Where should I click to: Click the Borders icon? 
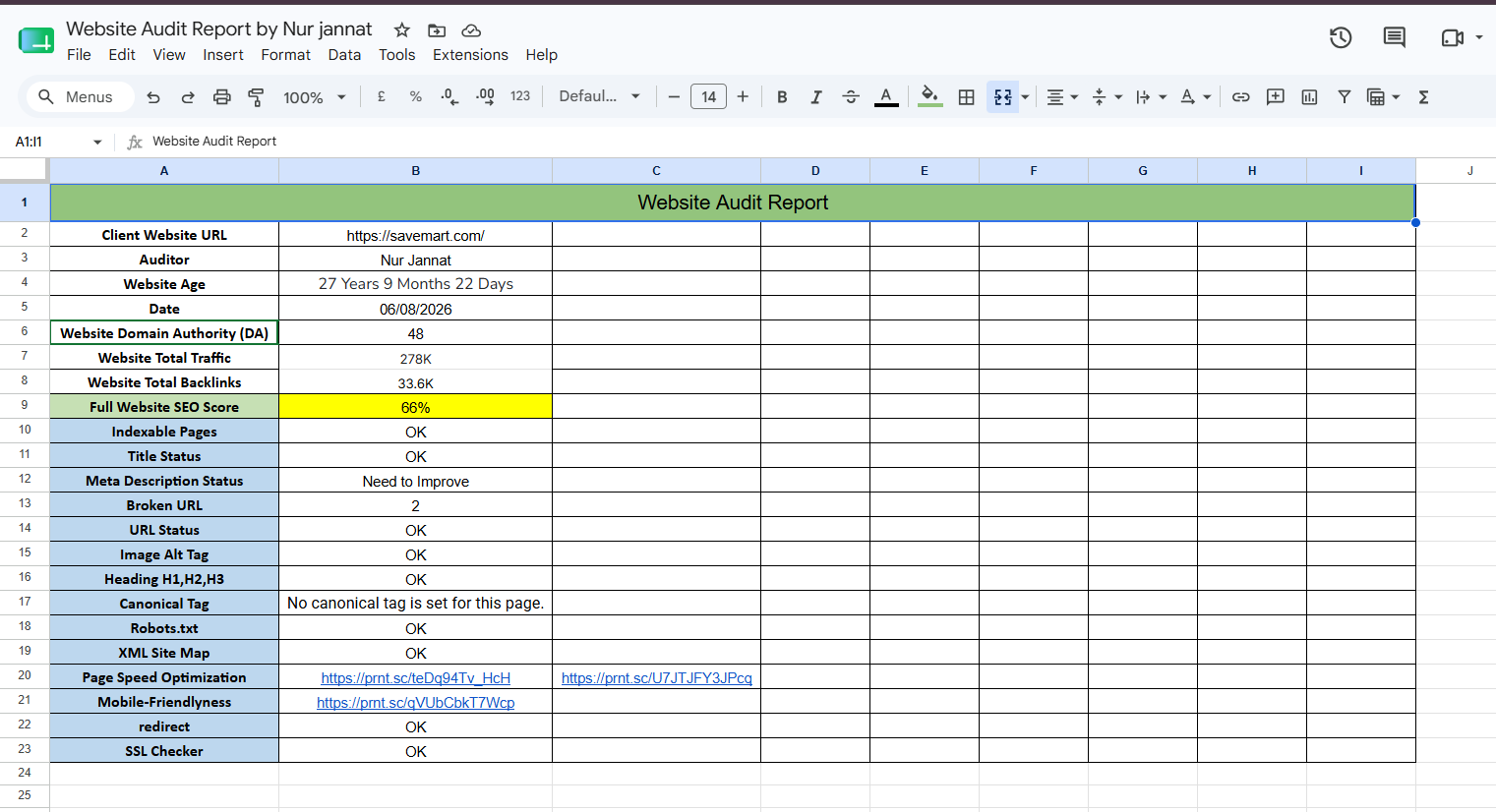[967, 96]
